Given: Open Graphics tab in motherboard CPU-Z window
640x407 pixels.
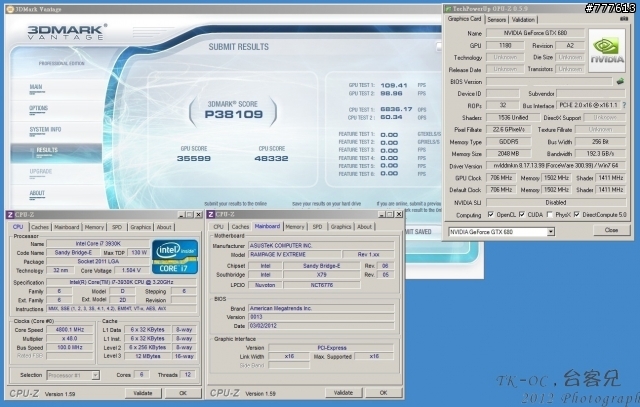Looking at the screenshot, I should 341,227.
